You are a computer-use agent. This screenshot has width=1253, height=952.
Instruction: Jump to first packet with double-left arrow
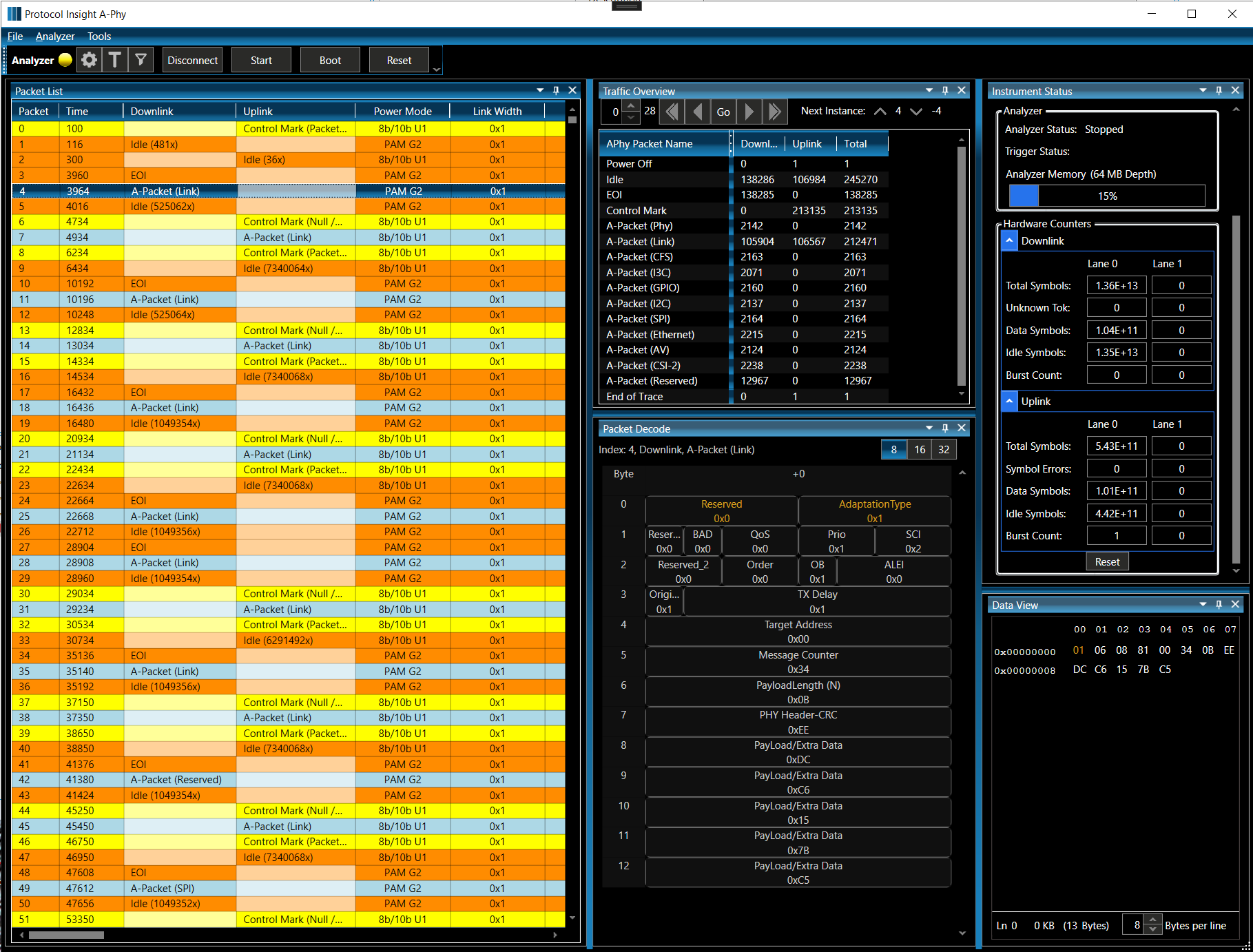[x=672, y=111]
